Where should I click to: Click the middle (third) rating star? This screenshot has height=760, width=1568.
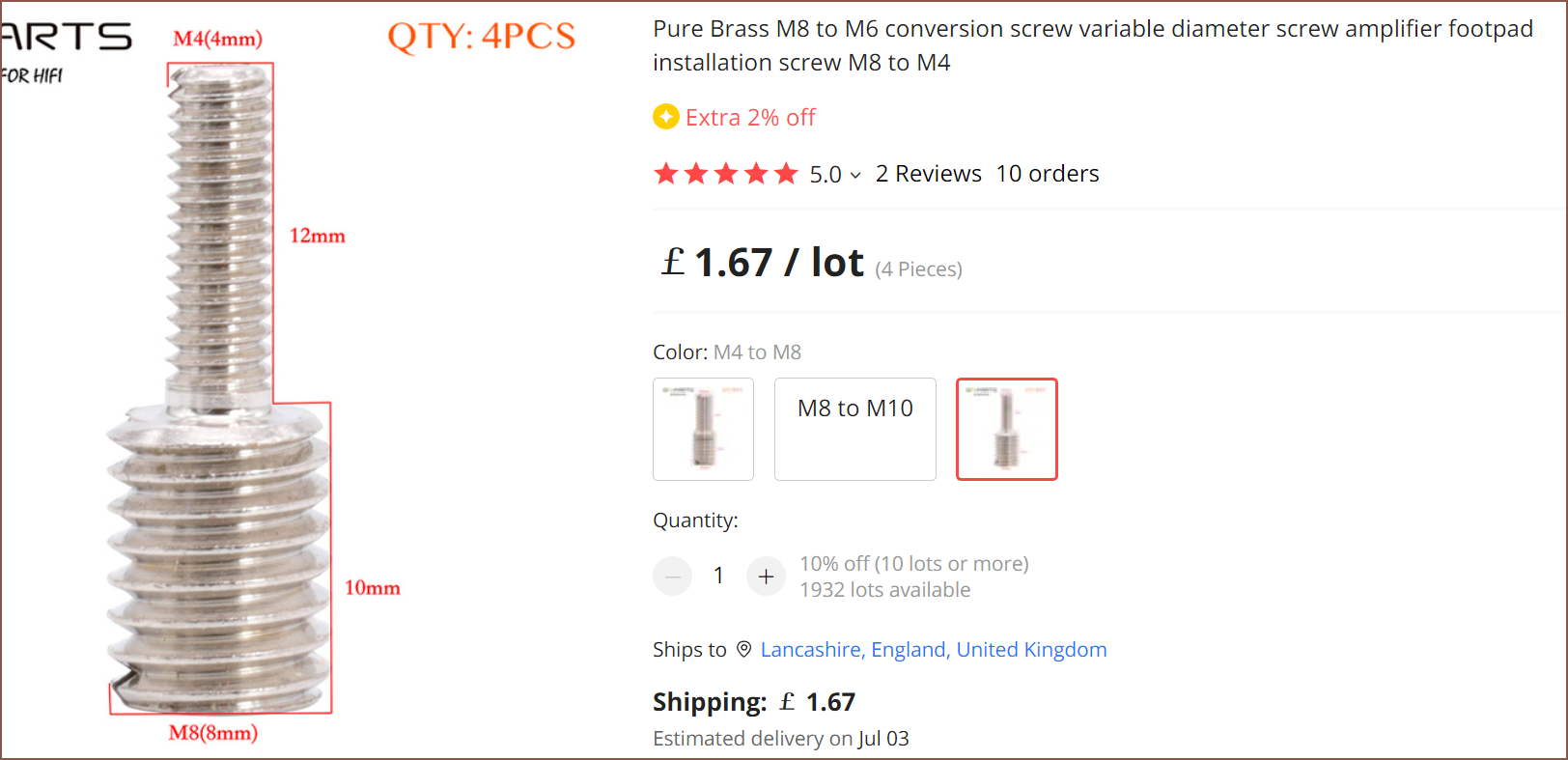point(726,174)
